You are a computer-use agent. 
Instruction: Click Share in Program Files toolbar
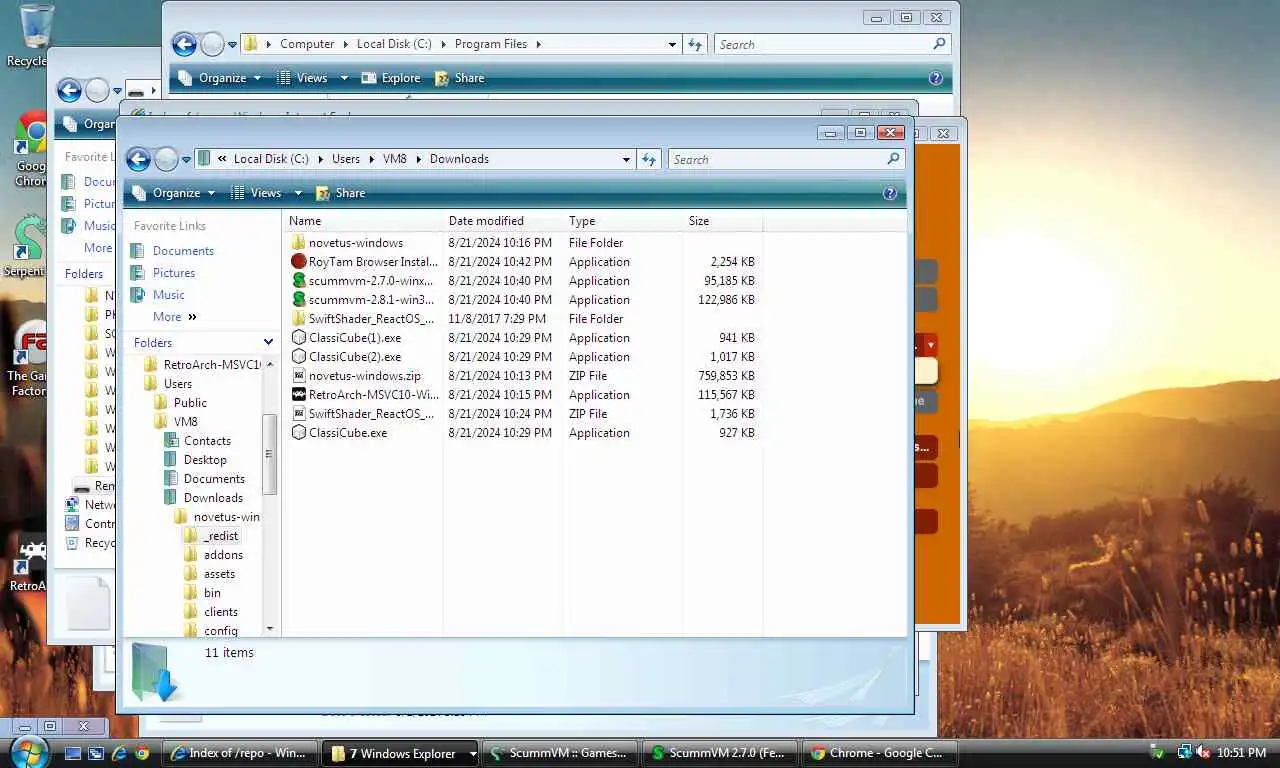(459, 78)
